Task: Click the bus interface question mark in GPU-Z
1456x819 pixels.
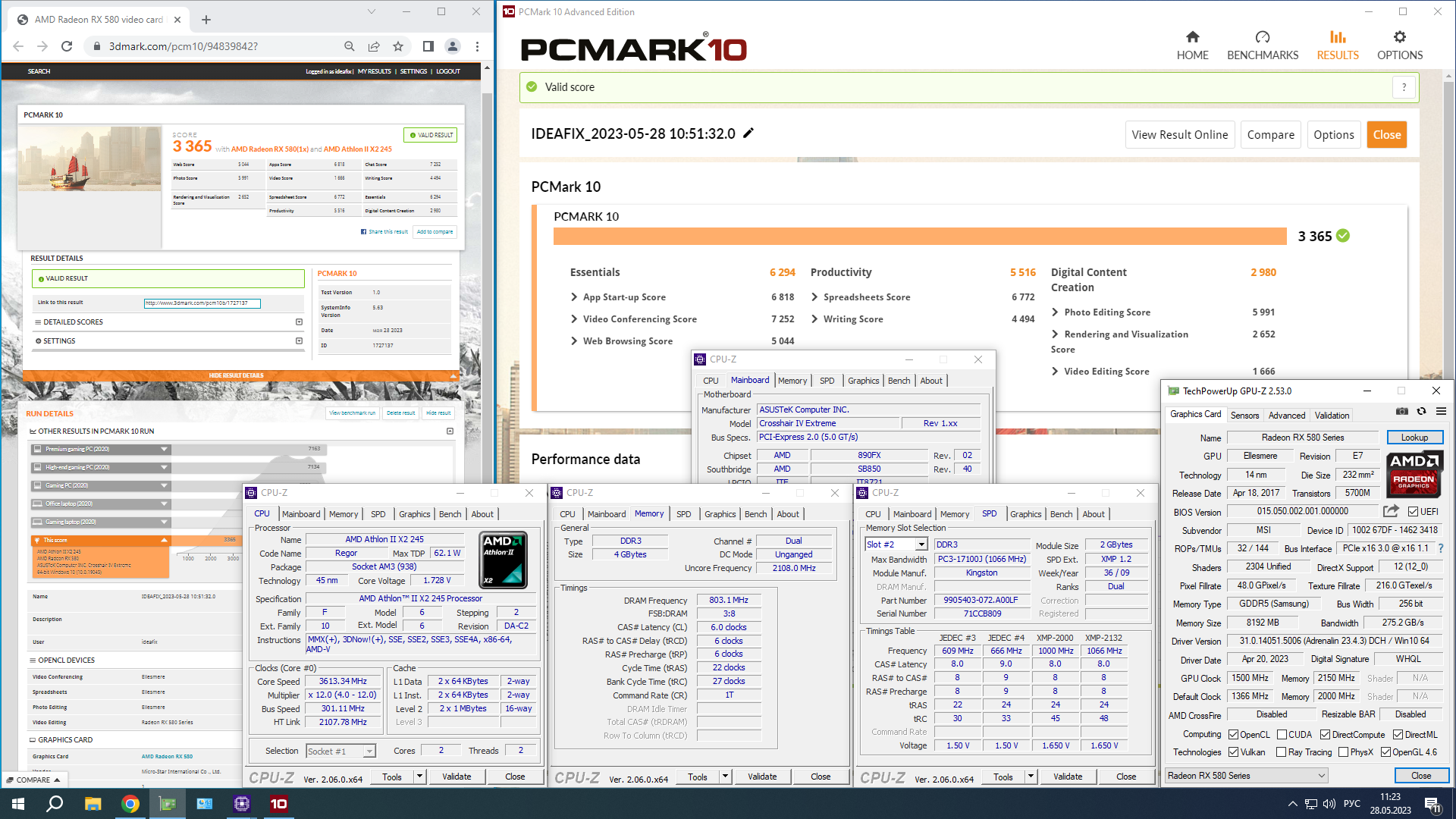Action: pyautogui.click(x=1441, y=548)
